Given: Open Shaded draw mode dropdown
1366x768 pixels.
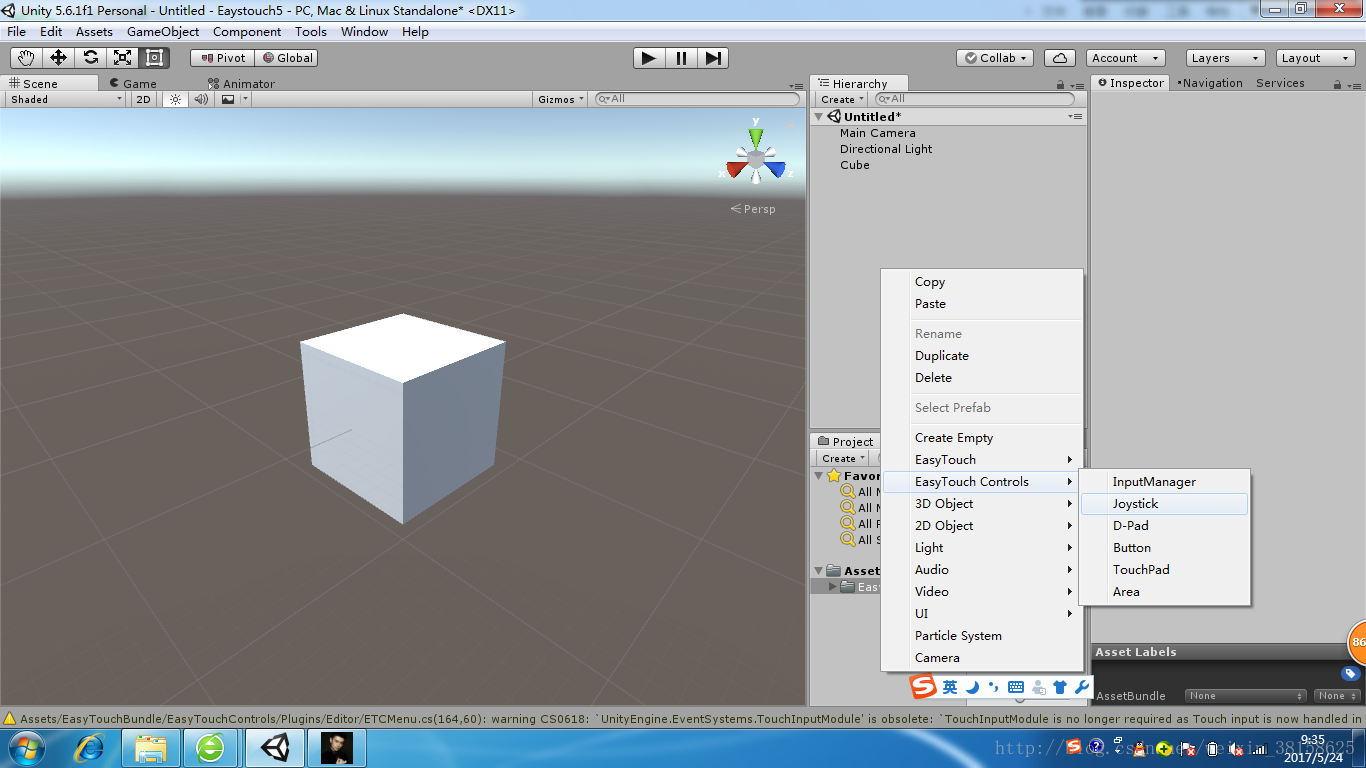Looking at the screenshot, I should pyautogui.click(x=66, y=99).
